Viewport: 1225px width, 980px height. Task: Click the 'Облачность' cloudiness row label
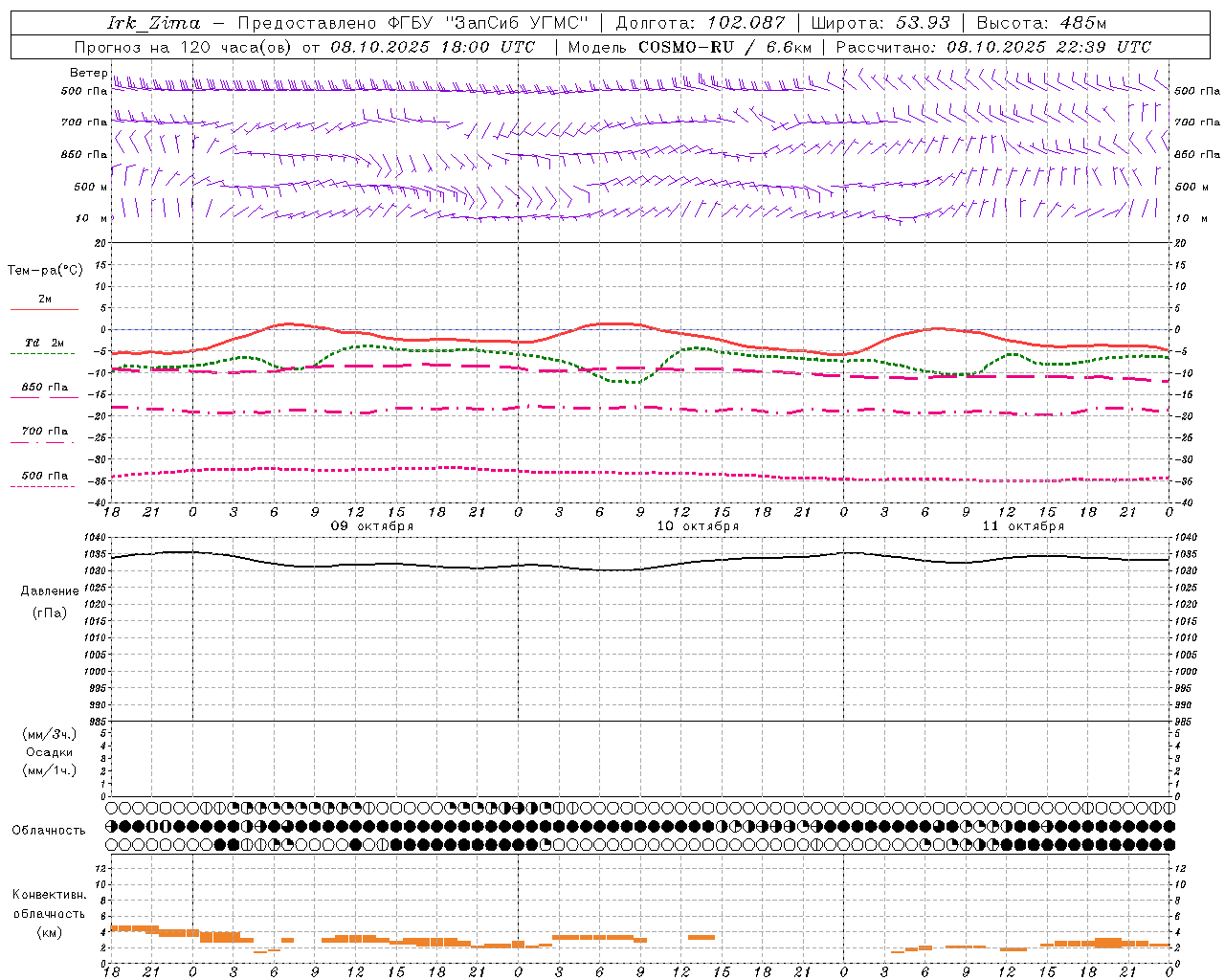(x=49, y=831)
